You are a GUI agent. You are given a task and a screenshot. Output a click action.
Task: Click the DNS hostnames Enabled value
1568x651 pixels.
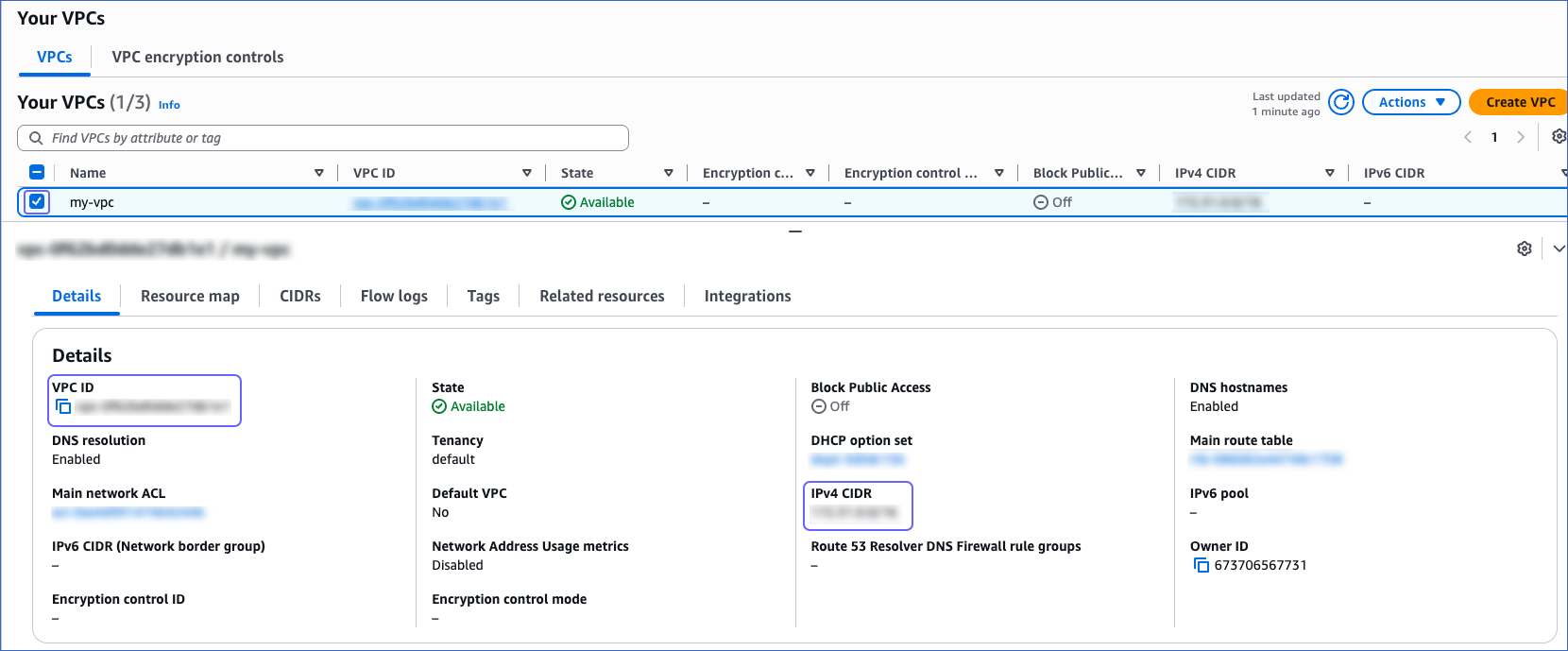tap(1214, 406)
